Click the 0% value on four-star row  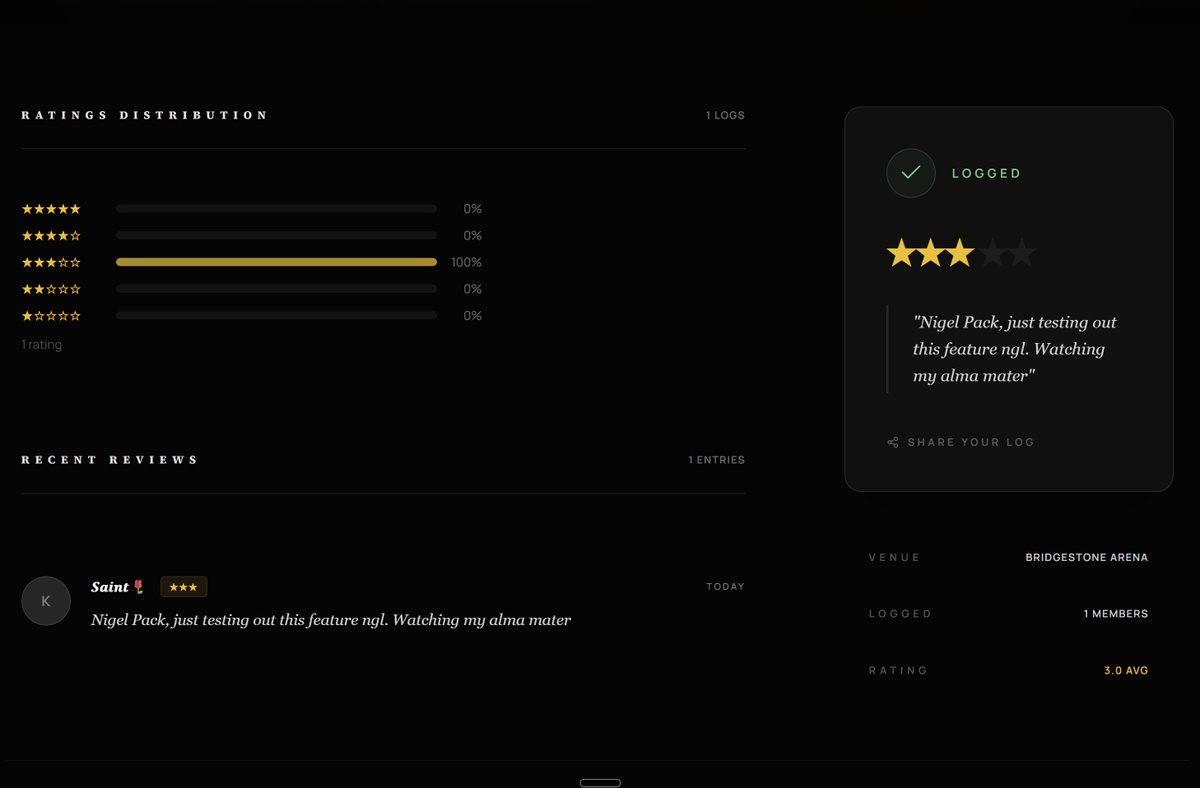pos(472,236)
